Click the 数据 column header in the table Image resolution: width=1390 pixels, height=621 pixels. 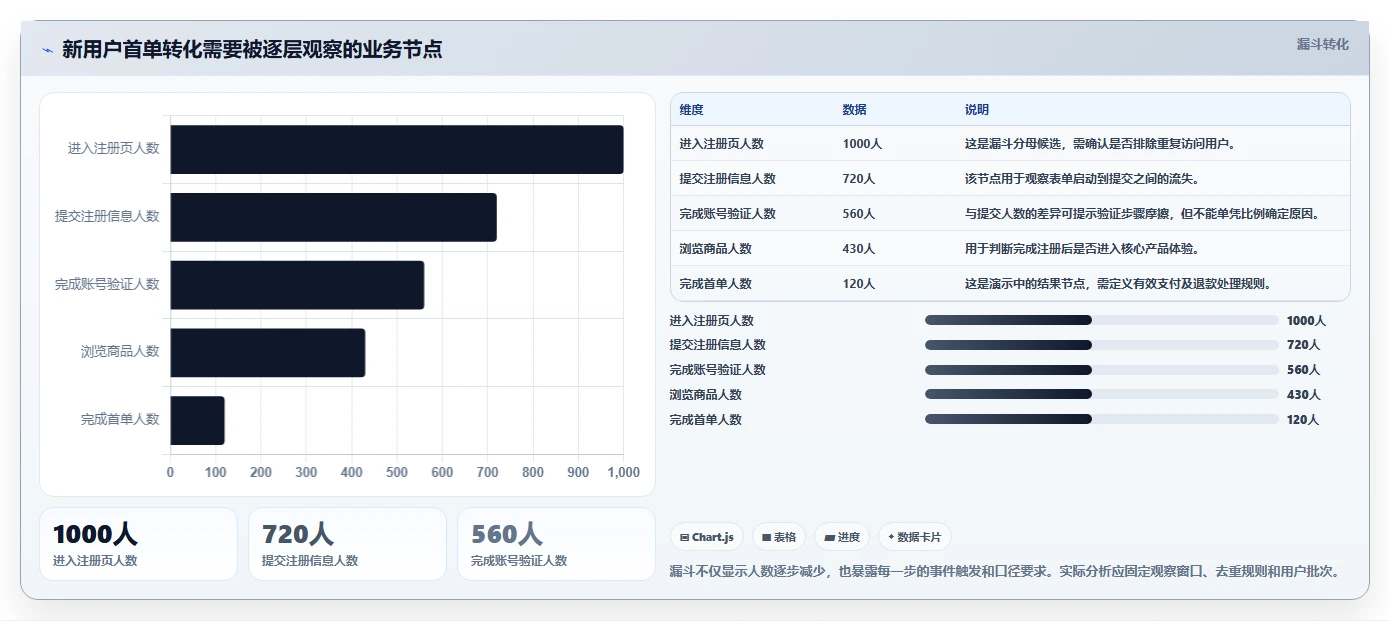pos(854,110)
